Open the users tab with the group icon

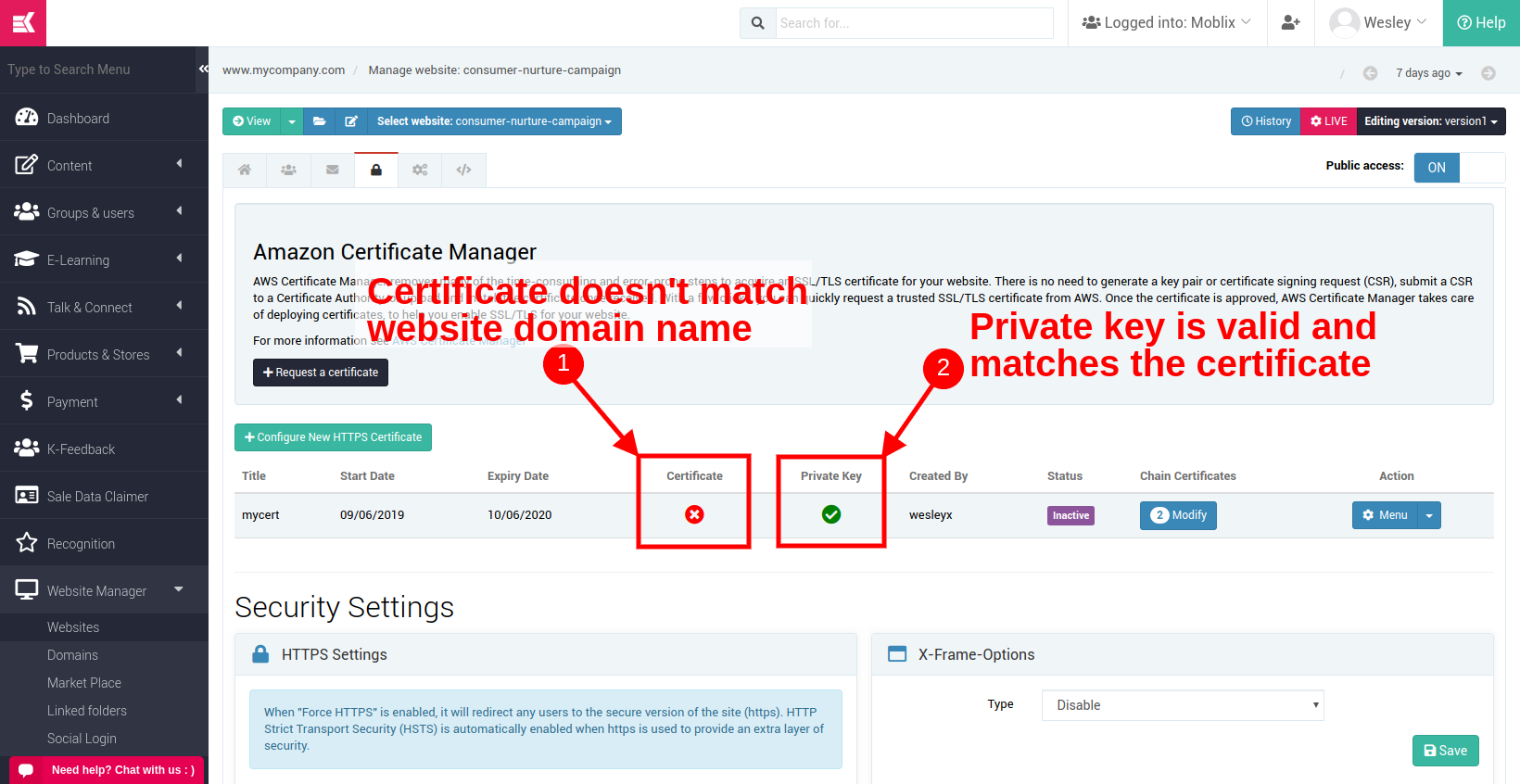point(288,170)
